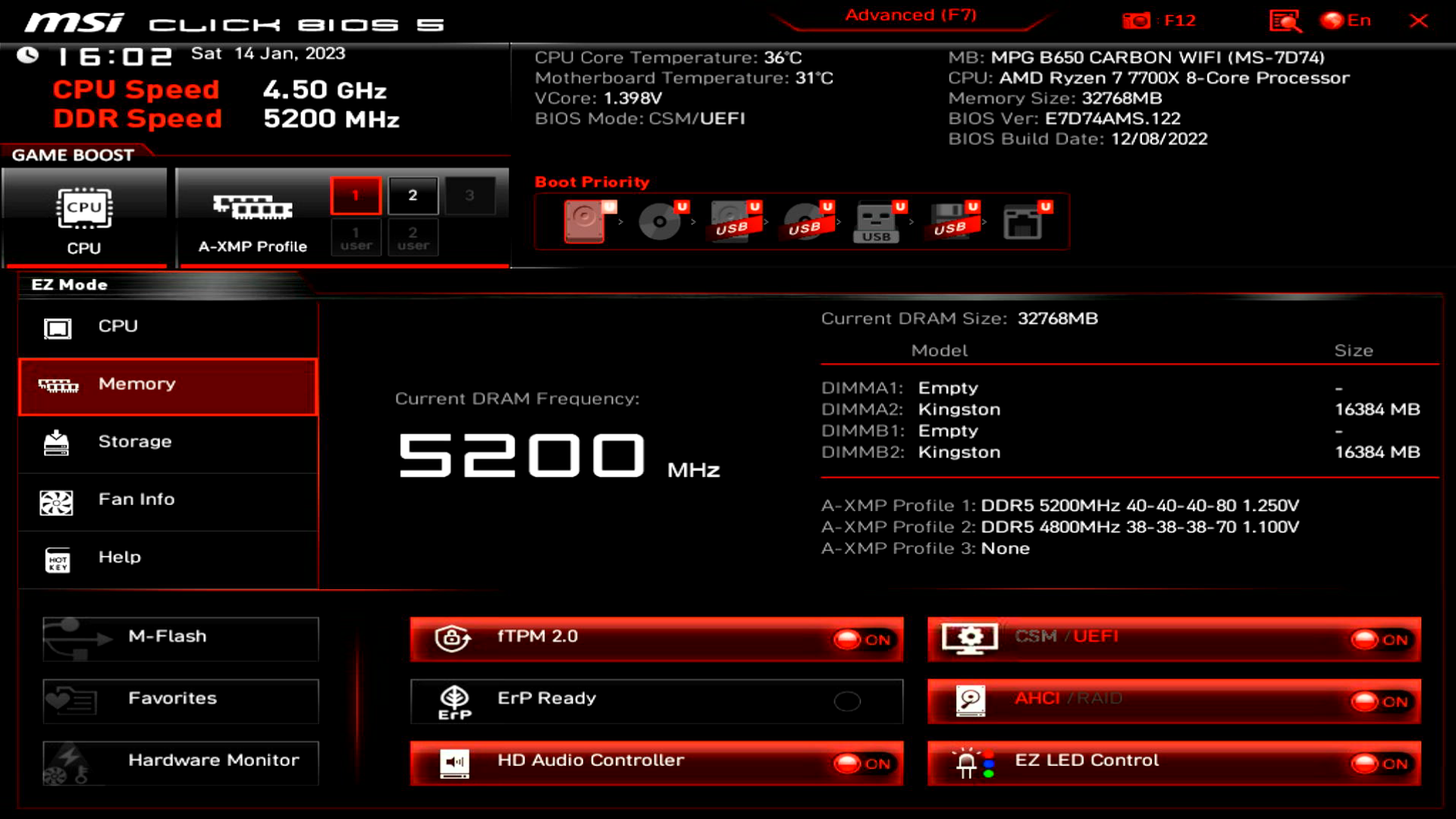Open the Fan Info section
Viewport: 1456px width, 819px height.
[x=168, y=499]
